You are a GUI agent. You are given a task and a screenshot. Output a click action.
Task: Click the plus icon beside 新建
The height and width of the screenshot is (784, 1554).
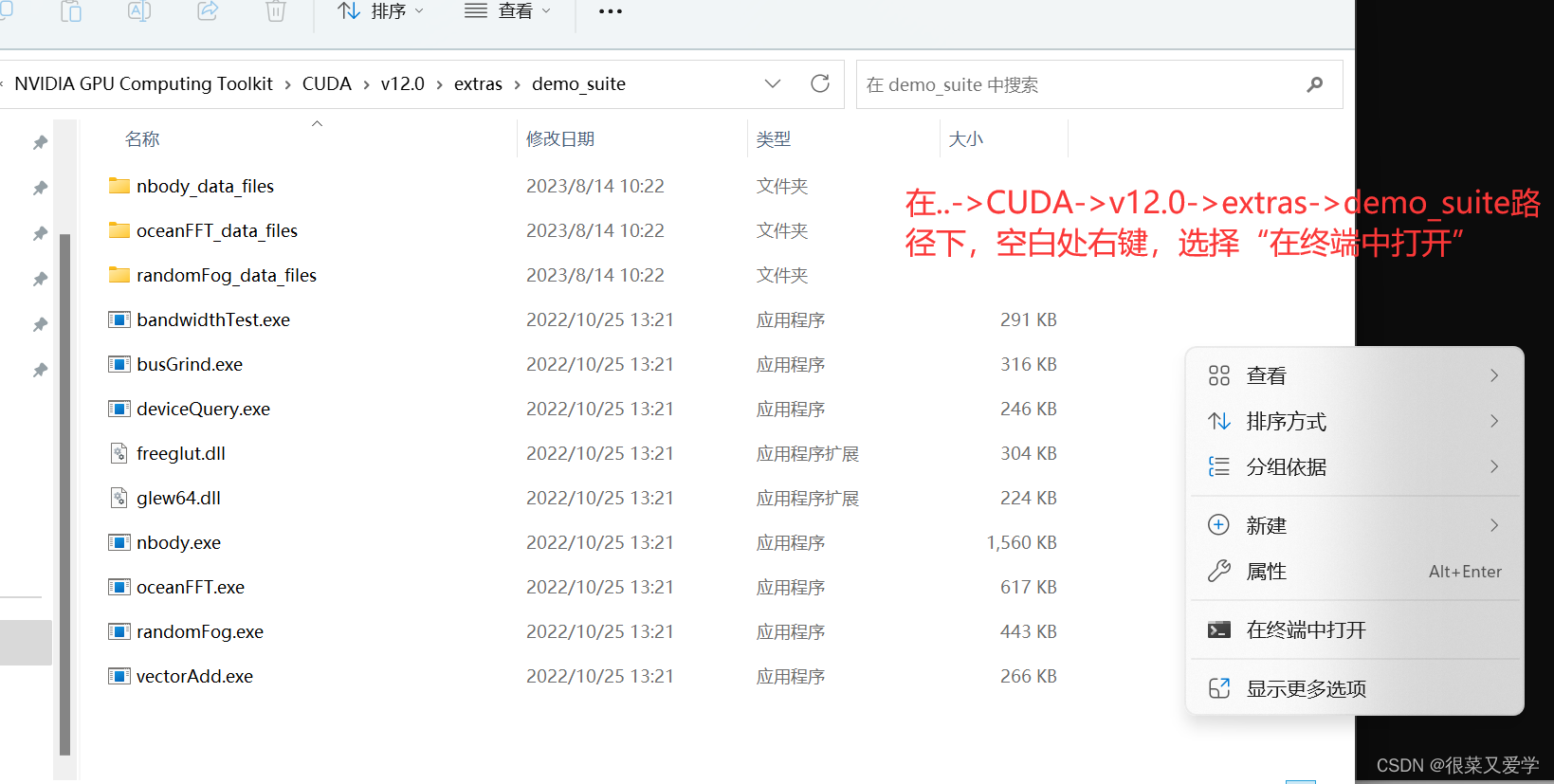click(x=1219, y=525)
